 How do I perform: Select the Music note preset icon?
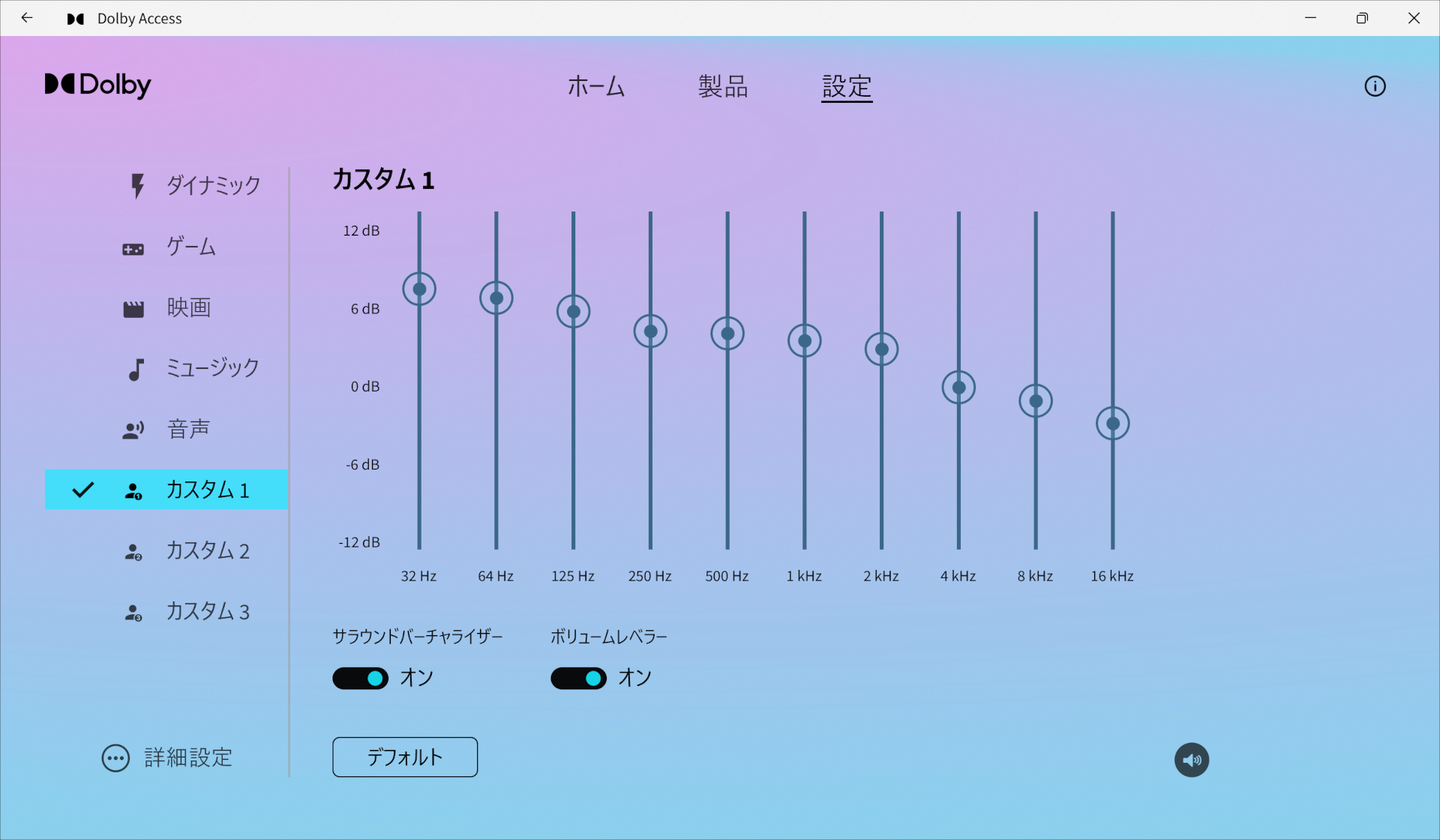(136, 369)
